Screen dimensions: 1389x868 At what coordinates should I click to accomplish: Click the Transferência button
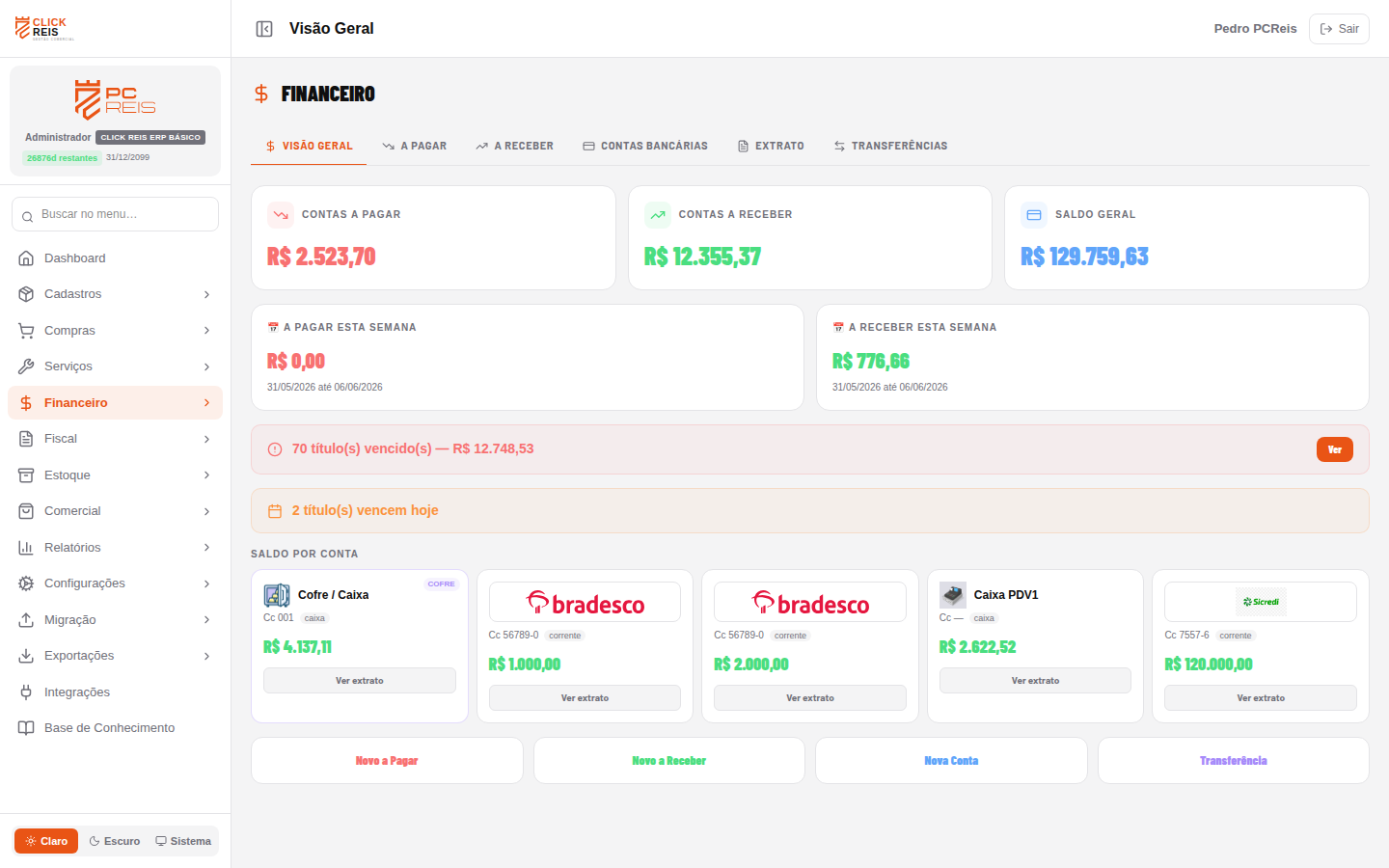pyautogui.click(x=1234, y=761)
